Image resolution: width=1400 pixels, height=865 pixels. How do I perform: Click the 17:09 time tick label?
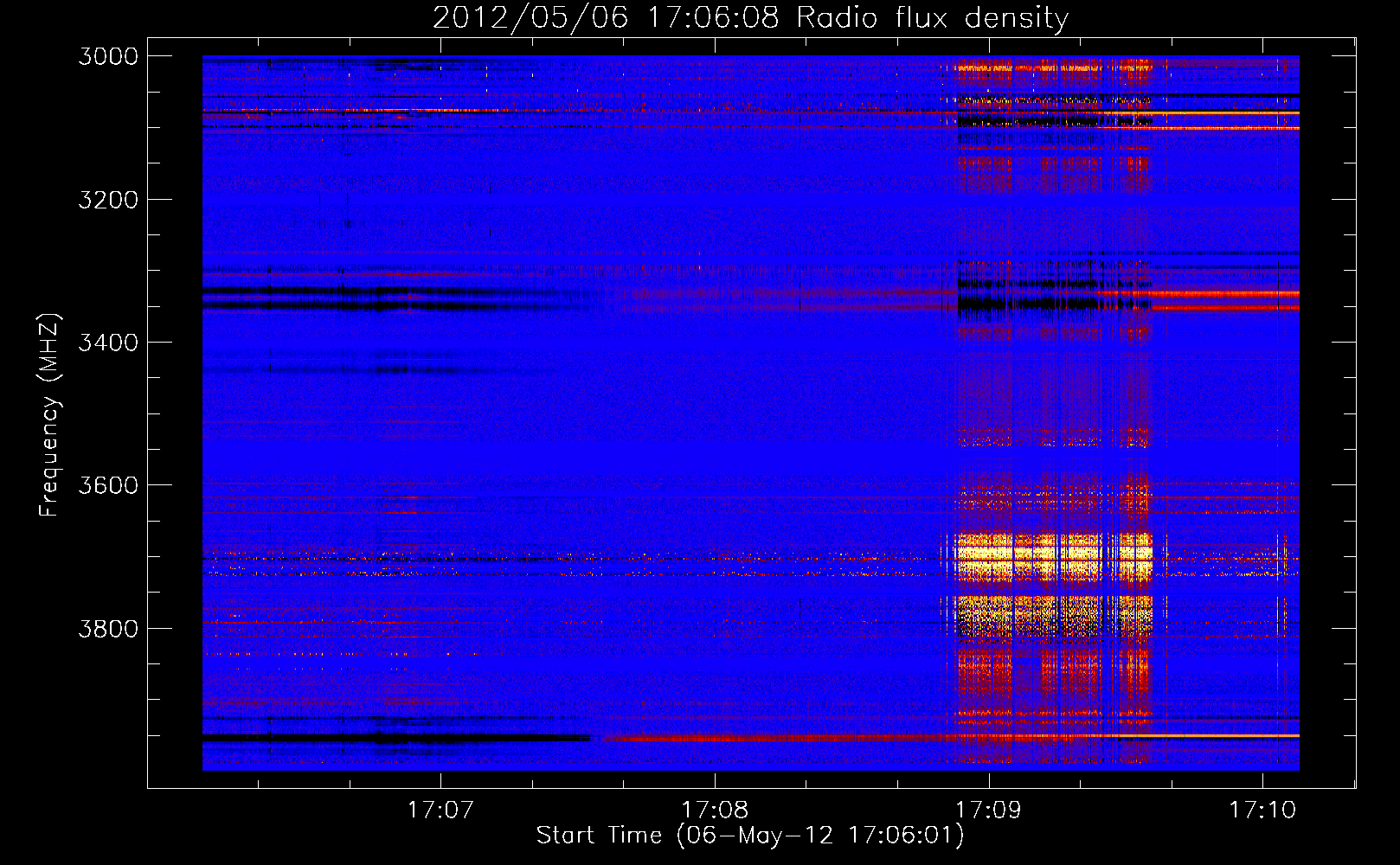[988, 810]
